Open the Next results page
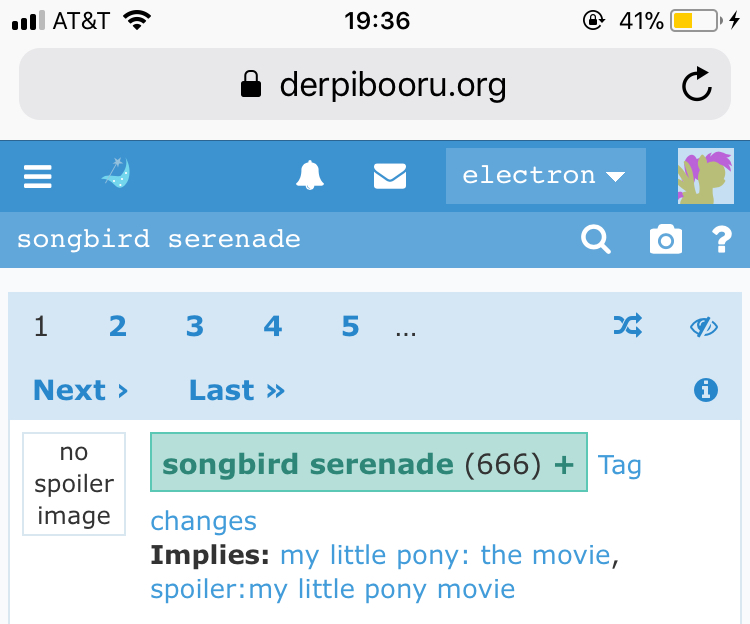 (80, 390)
